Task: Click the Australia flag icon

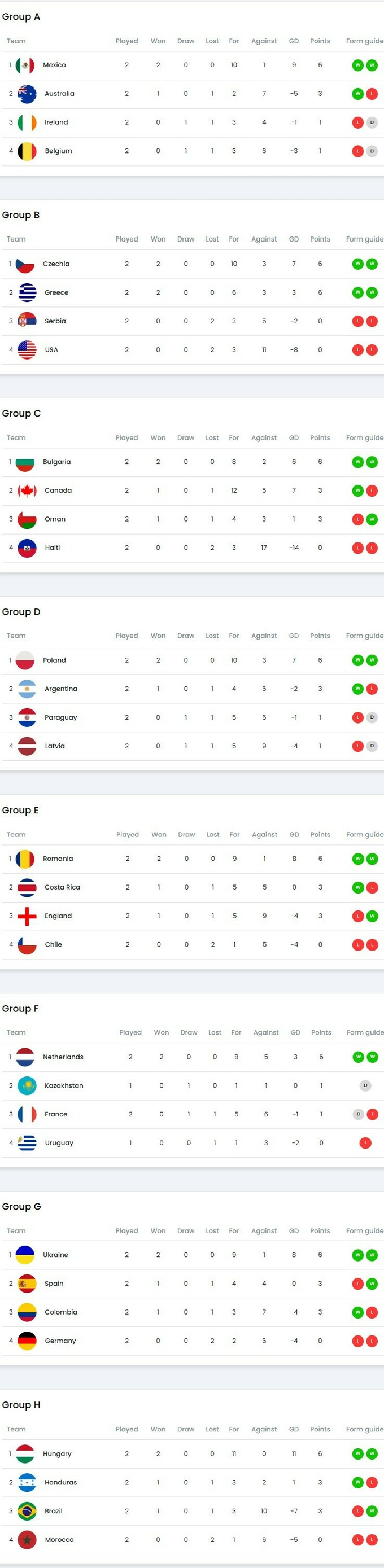Action: pyautogui.click(x=27, y=94)
